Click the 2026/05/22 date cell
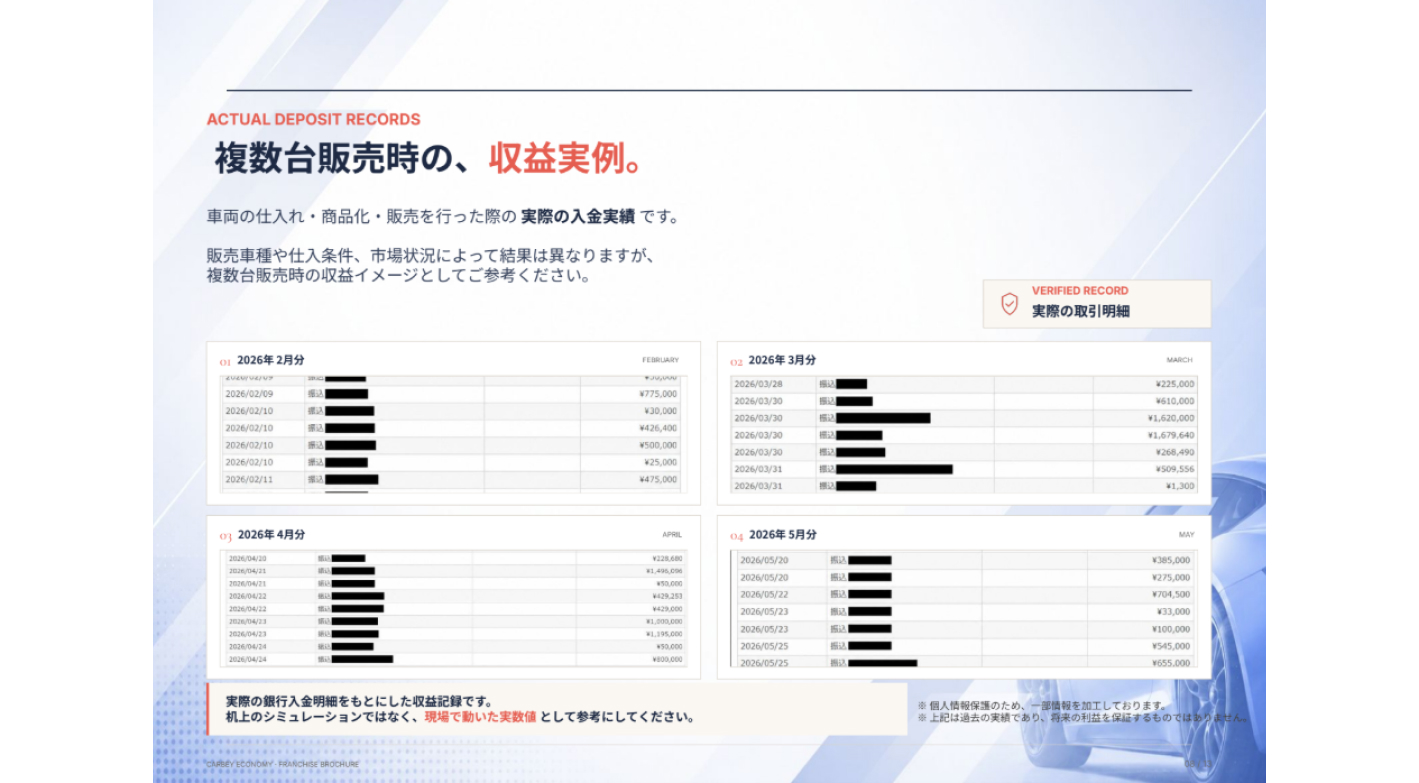This screenshot has width=1419, height=783. pos(765,594)
